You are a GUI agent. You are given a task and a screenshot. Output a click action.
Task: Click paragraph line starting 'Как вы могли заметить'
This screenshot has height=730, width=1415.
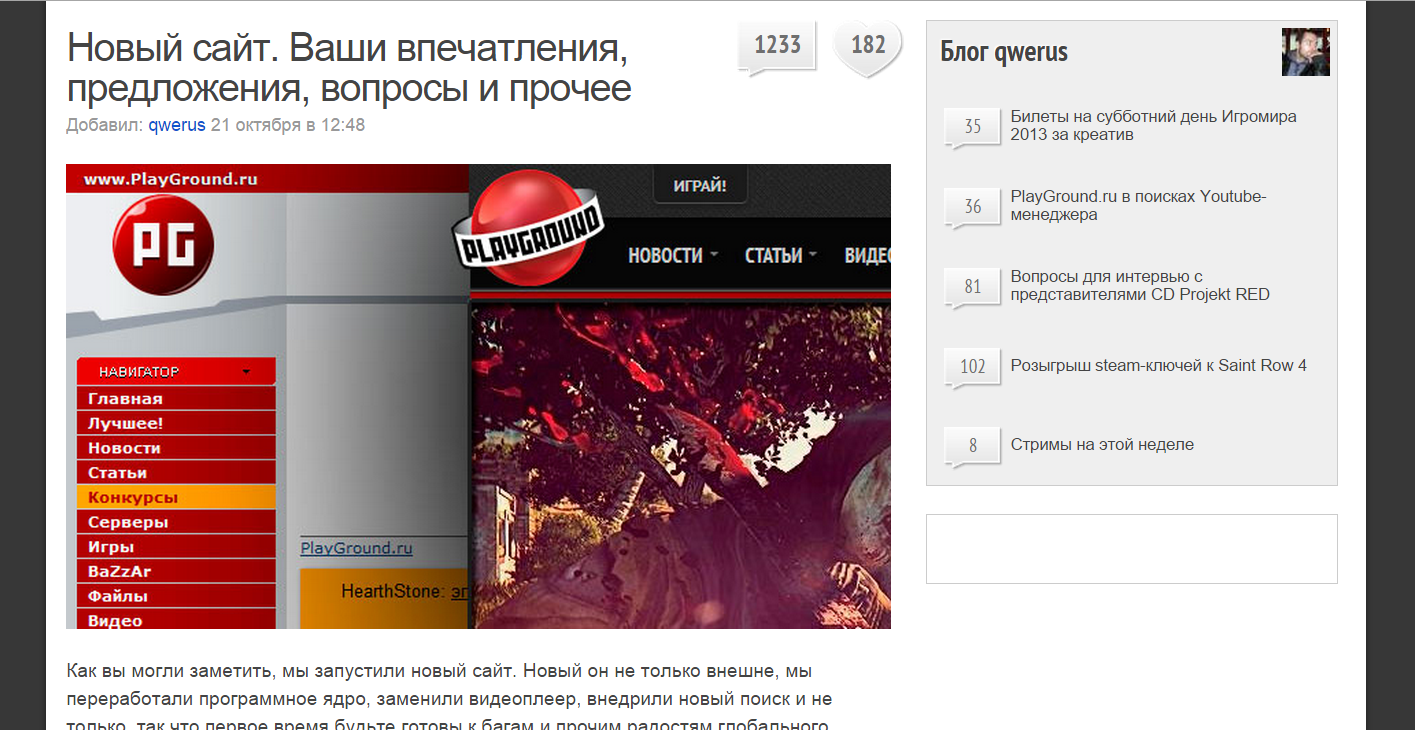coord(438,670)
